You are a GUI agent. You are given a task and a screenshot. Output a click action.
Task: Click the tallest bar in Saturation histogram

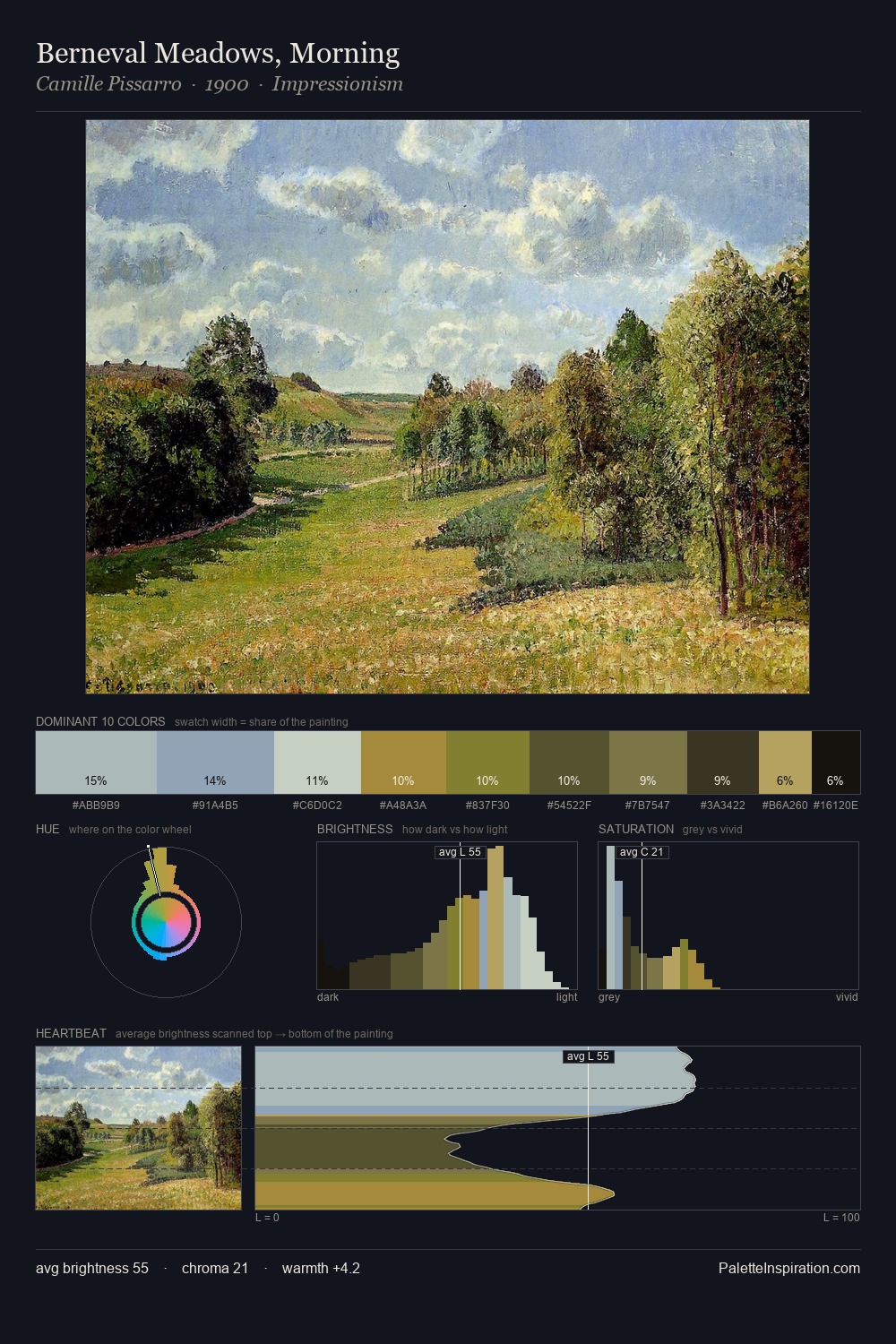click(x=611, y=918)
